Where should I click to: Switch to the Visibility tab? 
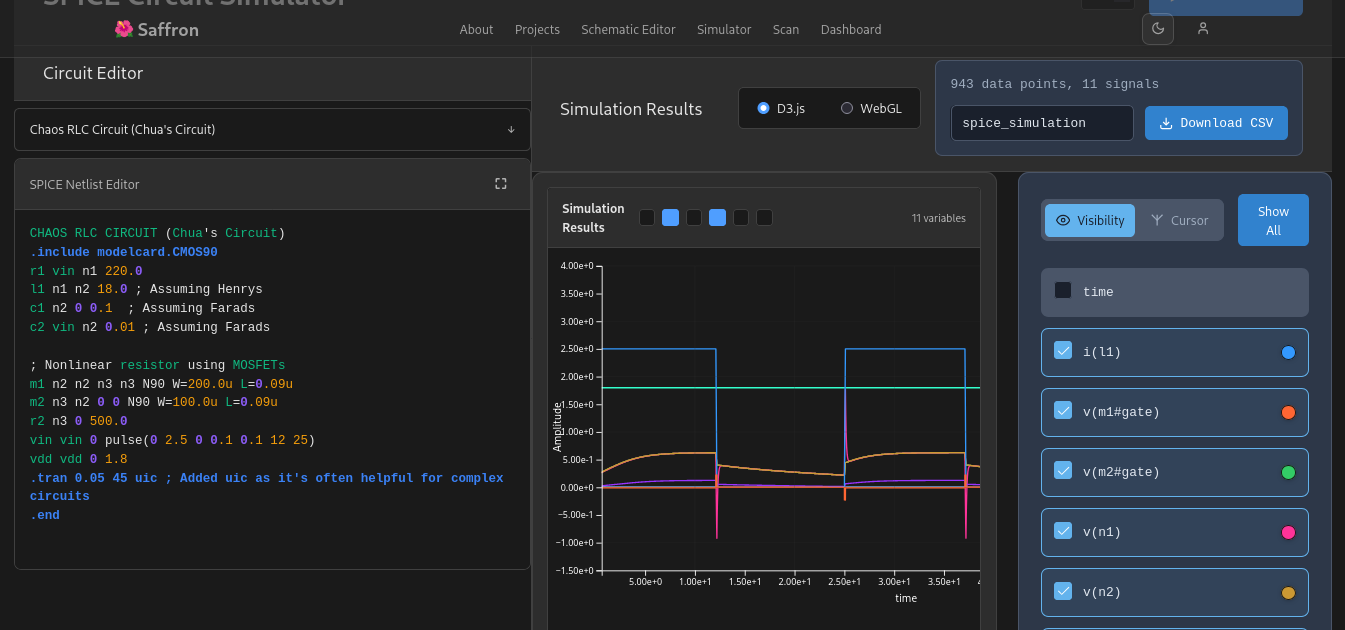click(1090, 220)
